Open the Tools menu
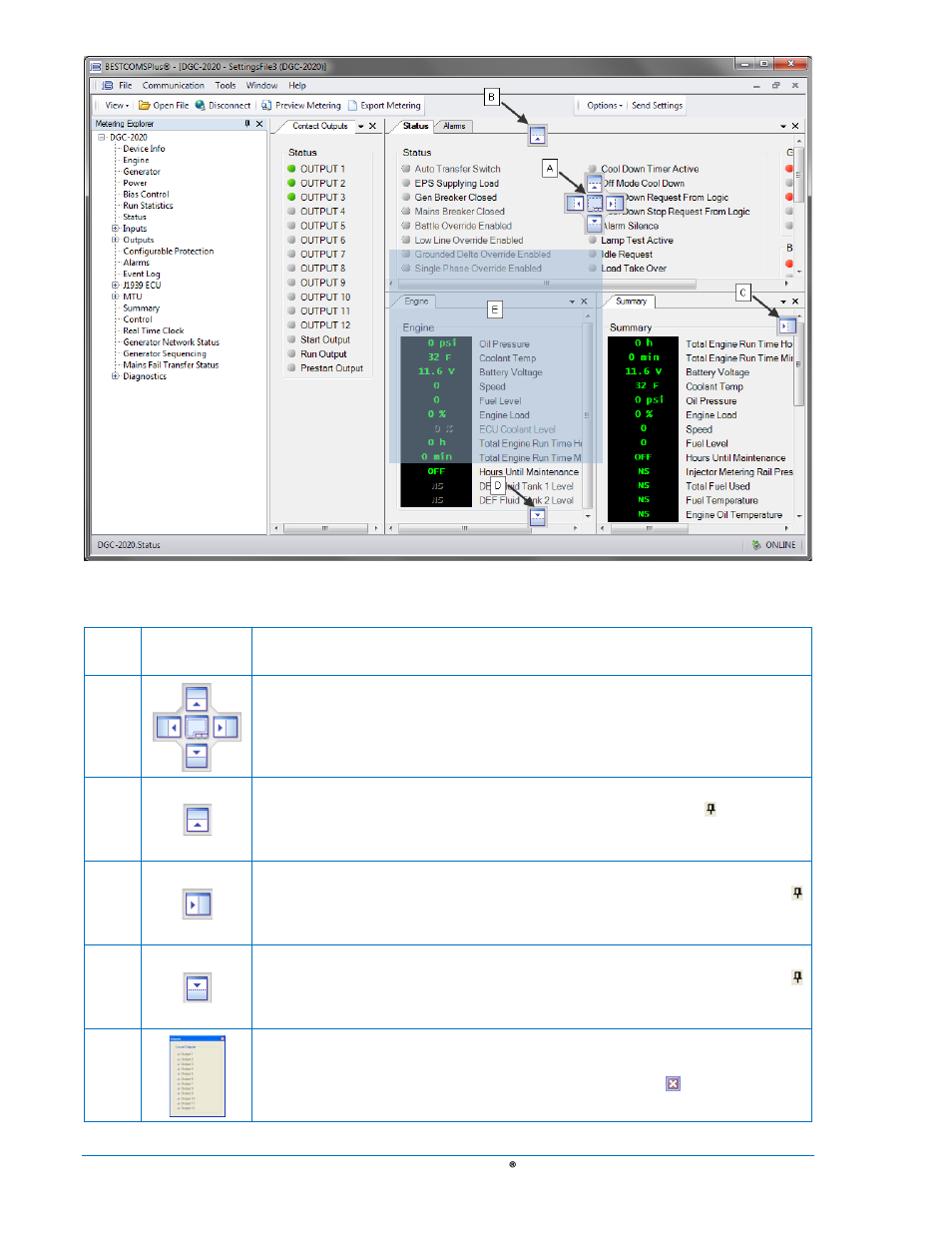Viewport: 952px width, 1233px height. 226,86
